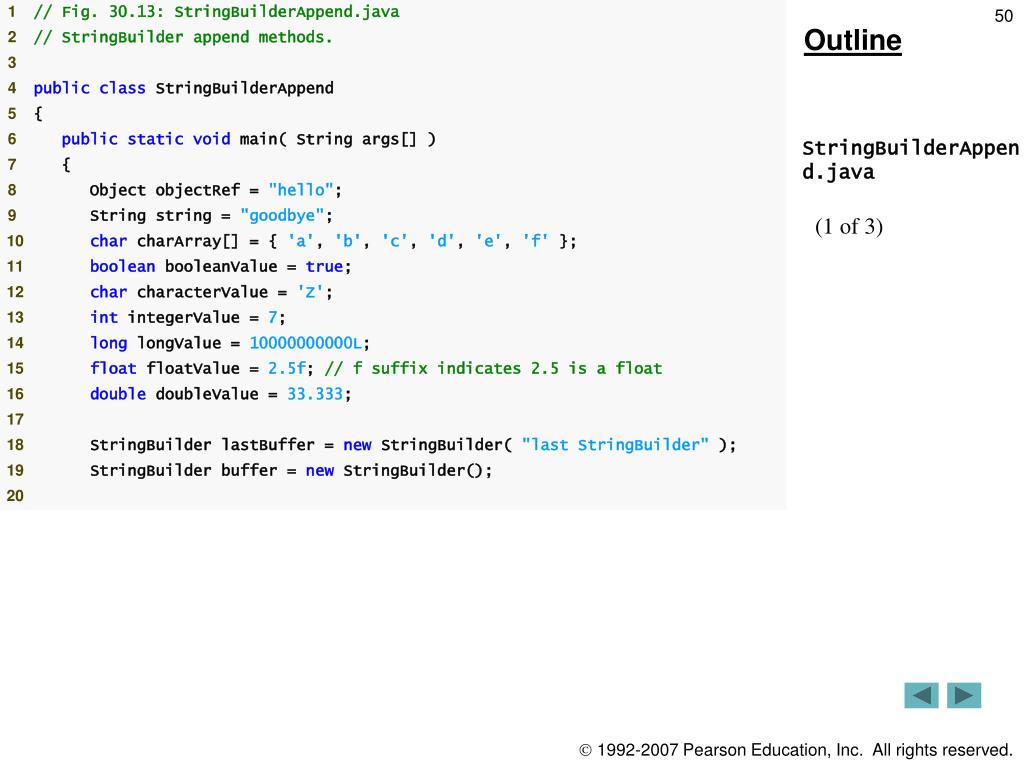This screenshot has height=768, width=1024.
Task: Click line number 17
Action: pyautogui.click(x=15, y=419)
